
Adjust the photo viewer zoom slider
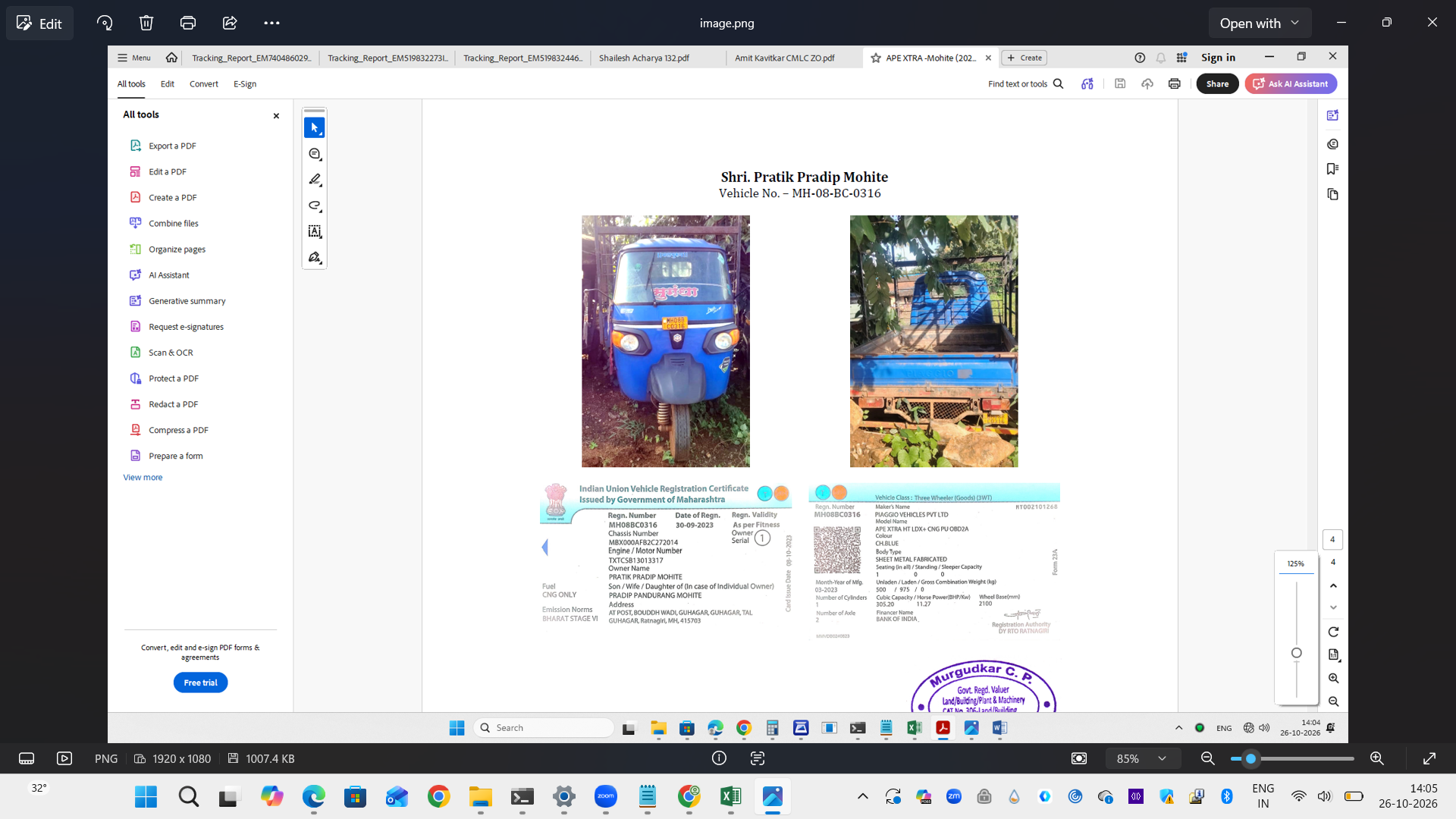(1250, 758)
